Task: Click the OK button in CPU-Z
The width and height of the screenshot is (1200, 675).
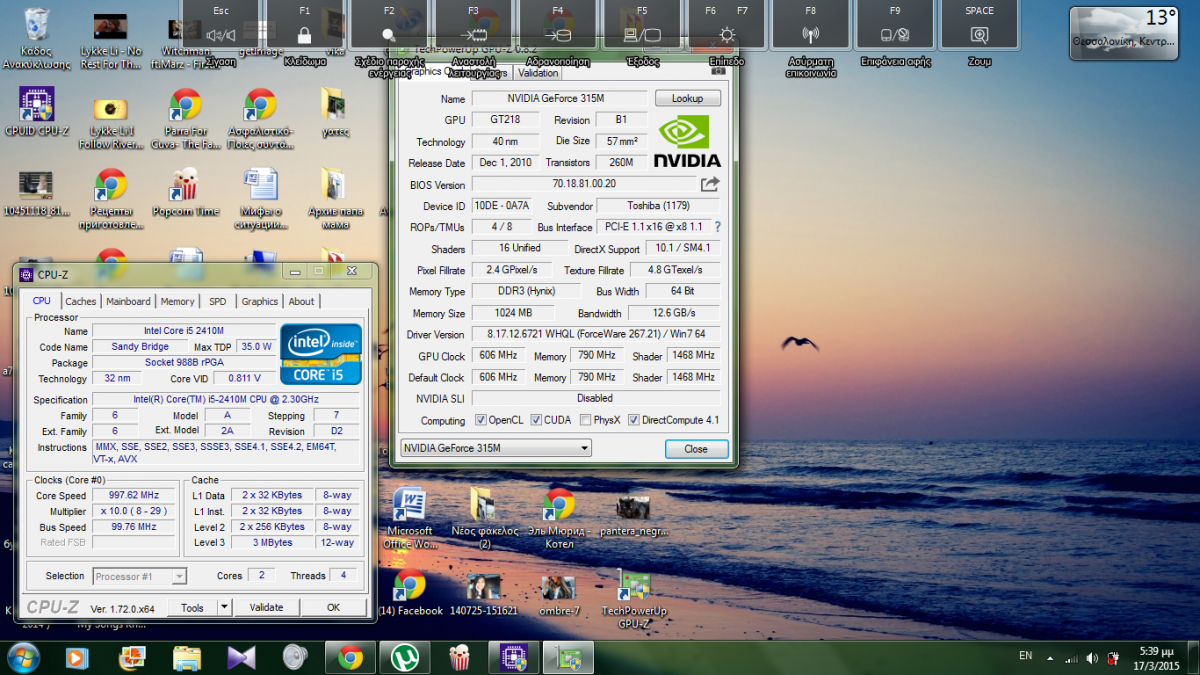Action: pyautogui.click(x=333, y=607)
